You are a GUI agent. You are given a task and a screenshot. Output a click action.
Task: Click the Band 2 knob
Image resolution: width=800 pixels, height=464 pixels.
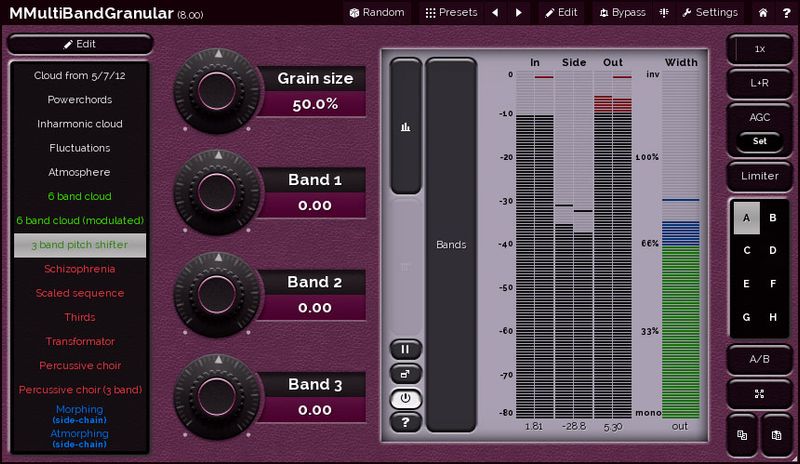tap(217, 295)
